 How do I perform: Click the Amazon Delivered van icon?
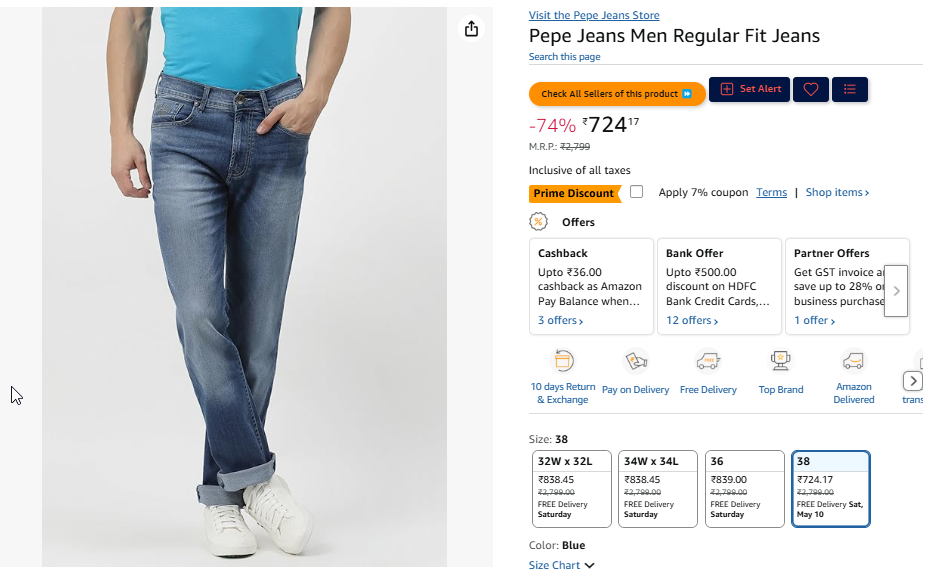pos(853,361)
